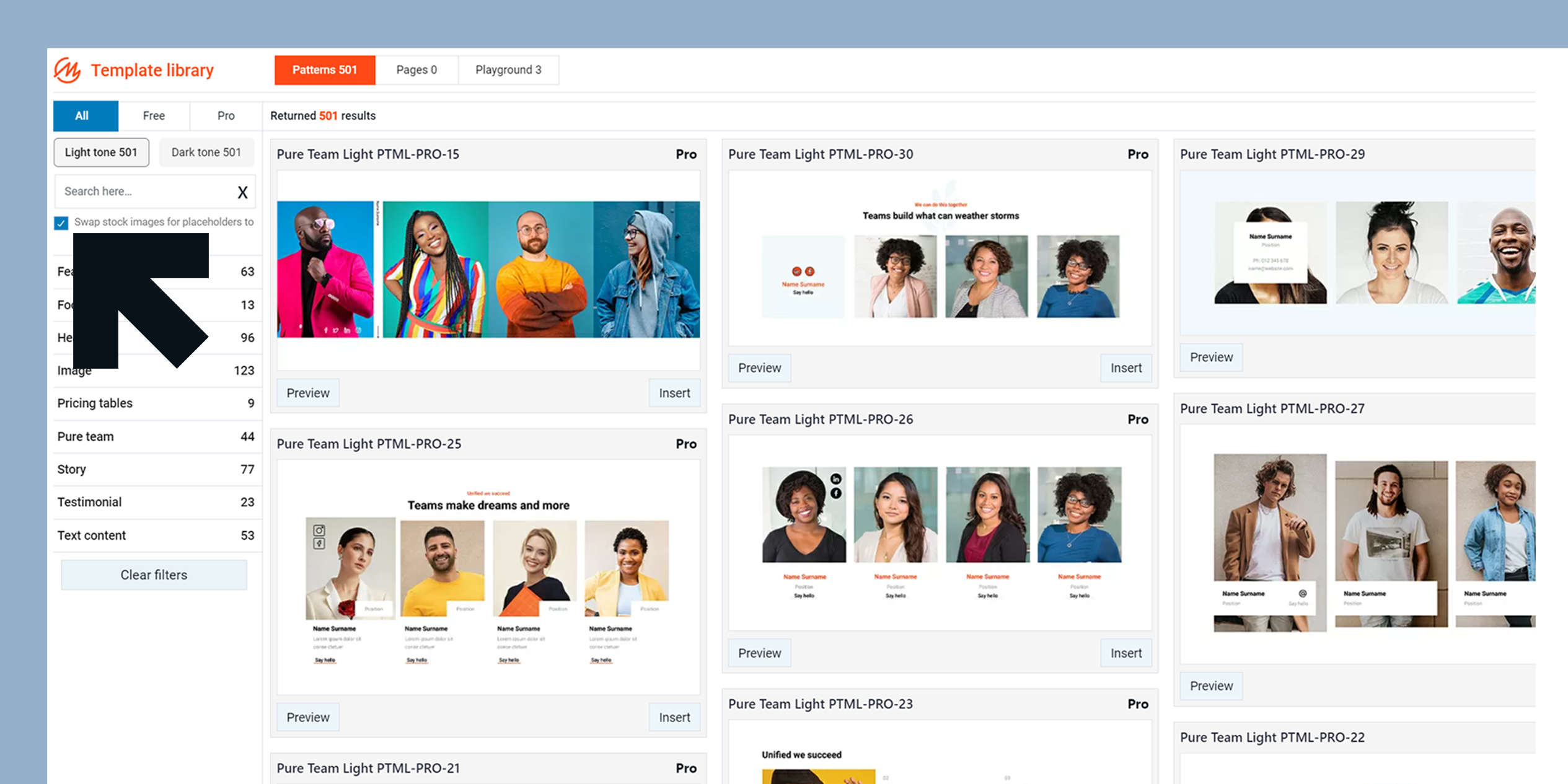Open the PTML-PRO-26 team thumbnail
The height and width of the screenshot is (784, 1568).
pos(940,533)
